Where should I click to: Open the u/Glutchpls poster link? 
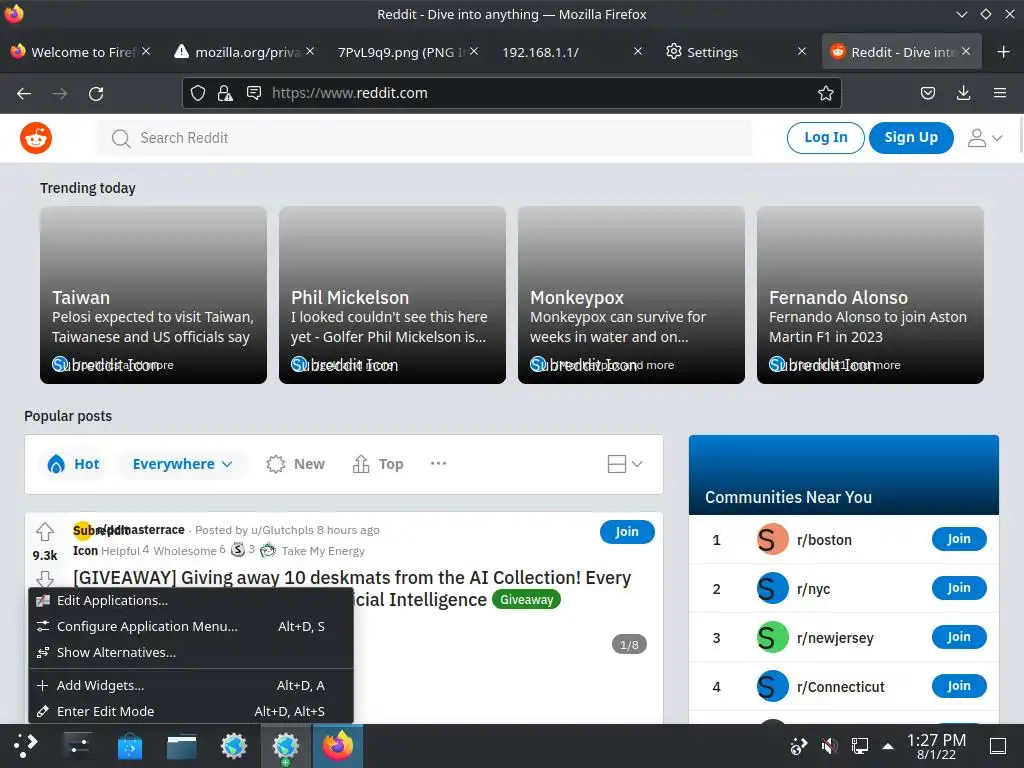point(283,530)
